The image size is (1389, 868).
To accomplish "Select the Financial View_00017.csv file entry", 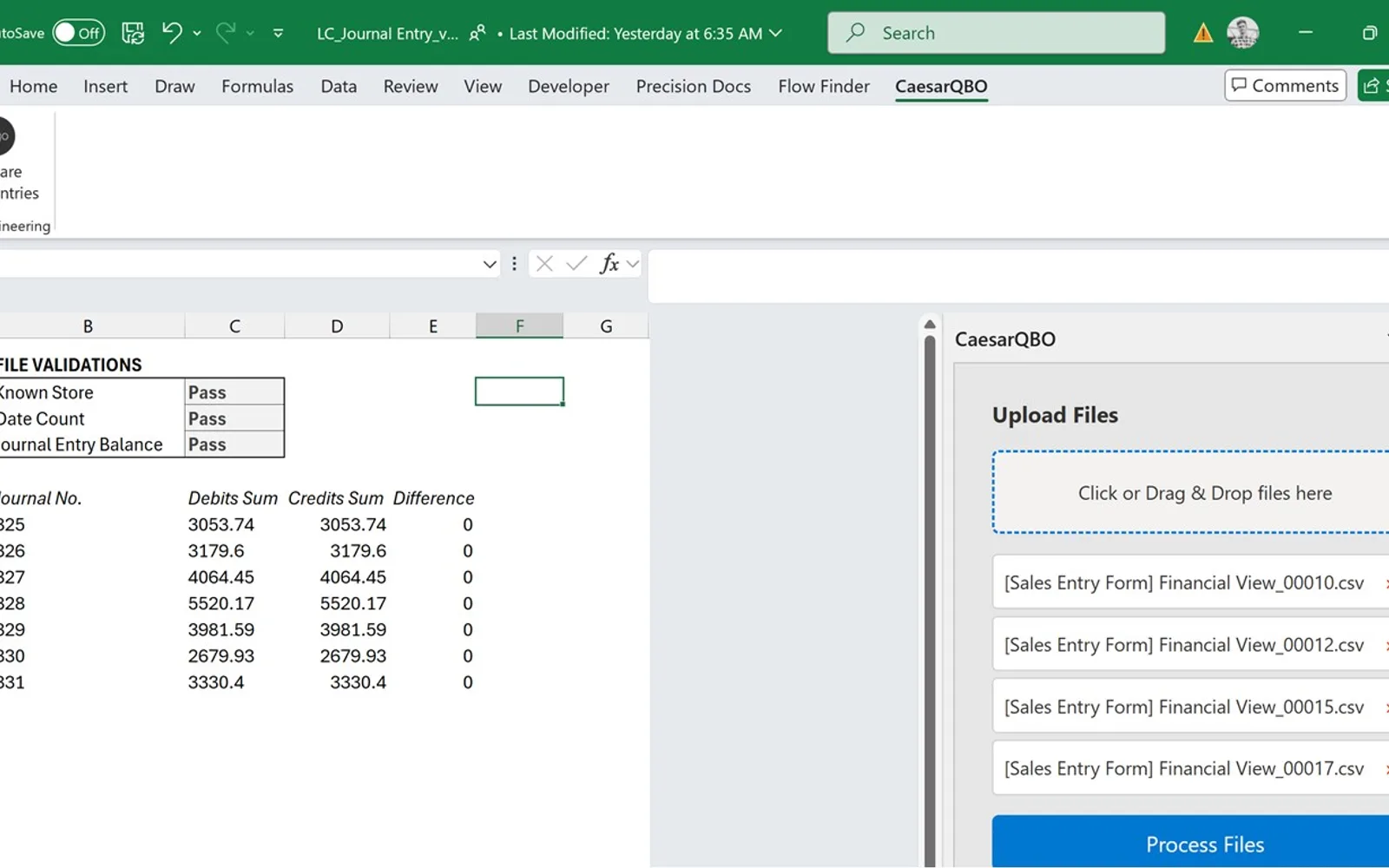I will click(1190, 768).
